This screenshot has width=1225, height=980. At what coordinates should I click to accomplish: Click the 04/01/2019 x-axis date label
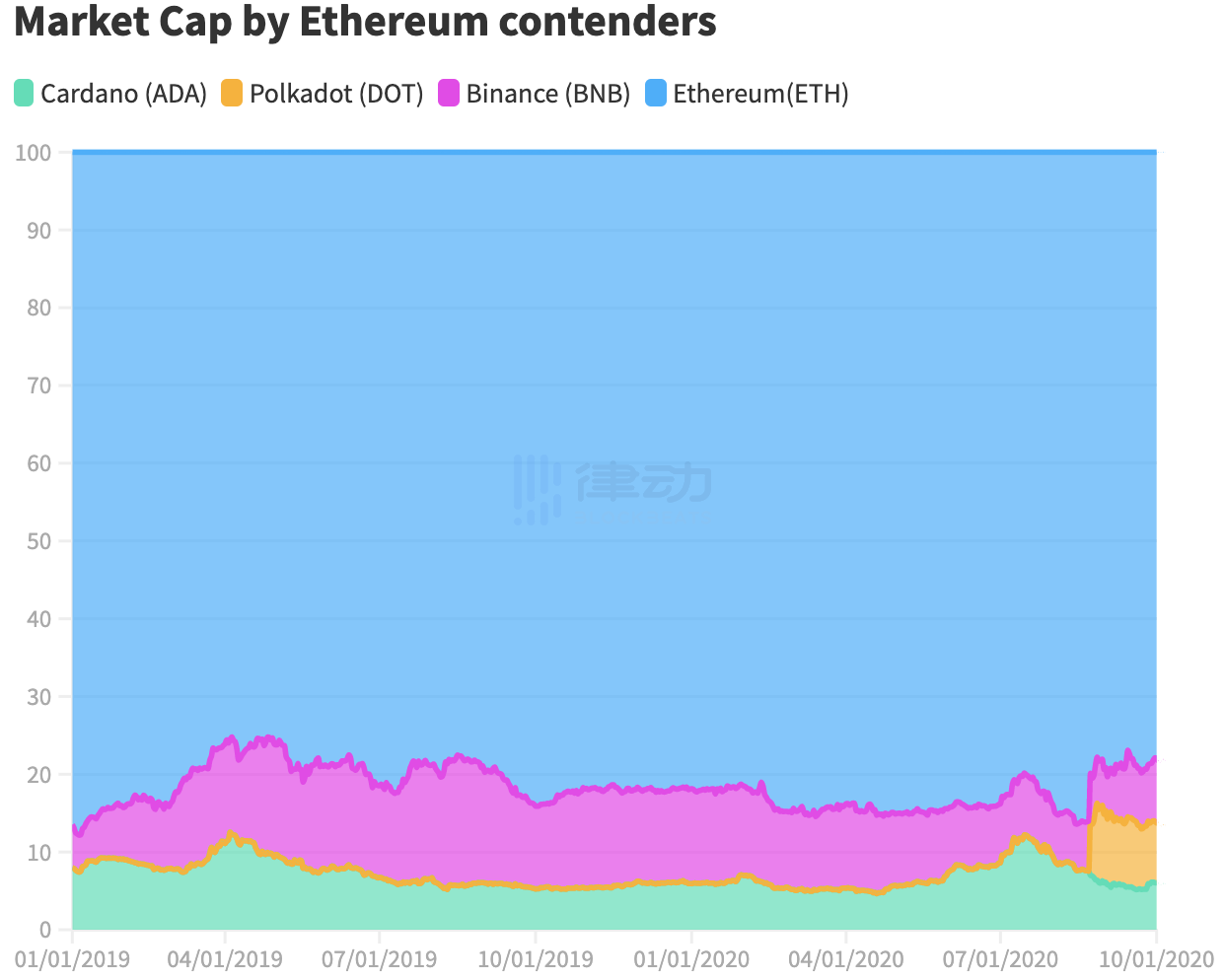tap(225, 959)
